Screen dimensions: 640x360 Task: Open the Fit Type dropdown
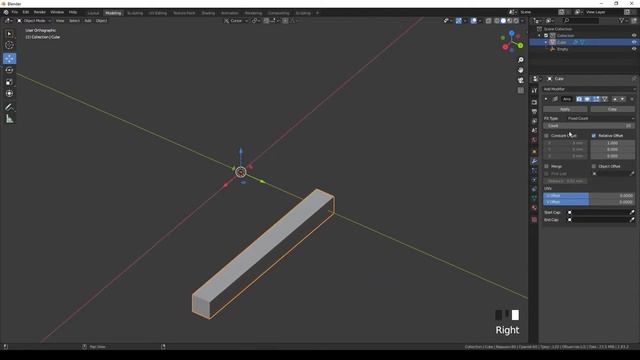(600, 118)
